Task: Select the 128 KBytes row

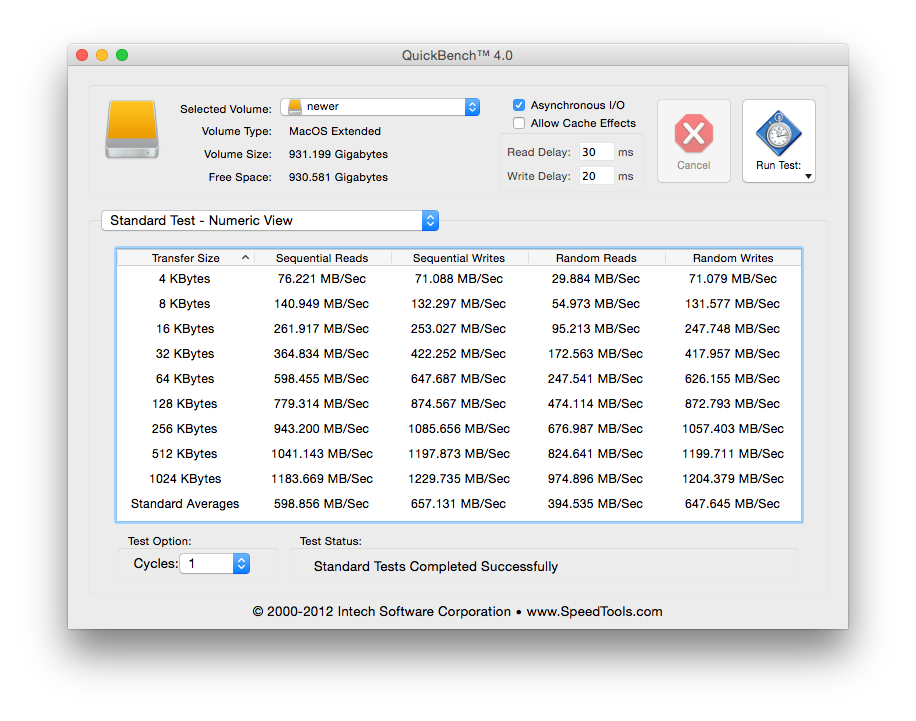Action: click(x=459, y=404)
